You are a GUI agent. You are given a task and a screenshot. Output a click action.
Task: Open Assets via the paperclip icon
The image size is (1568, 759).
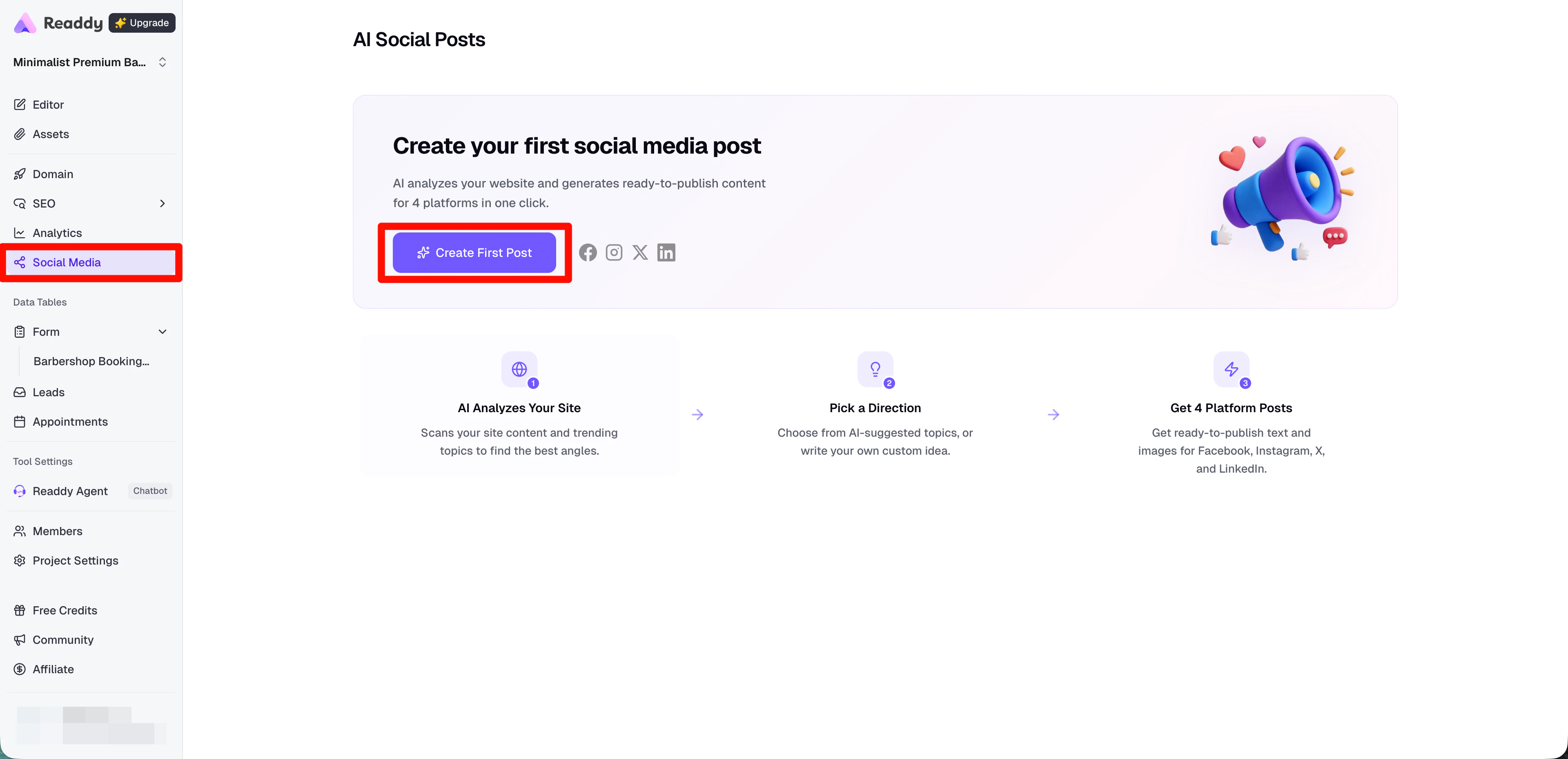click(20, 134)
